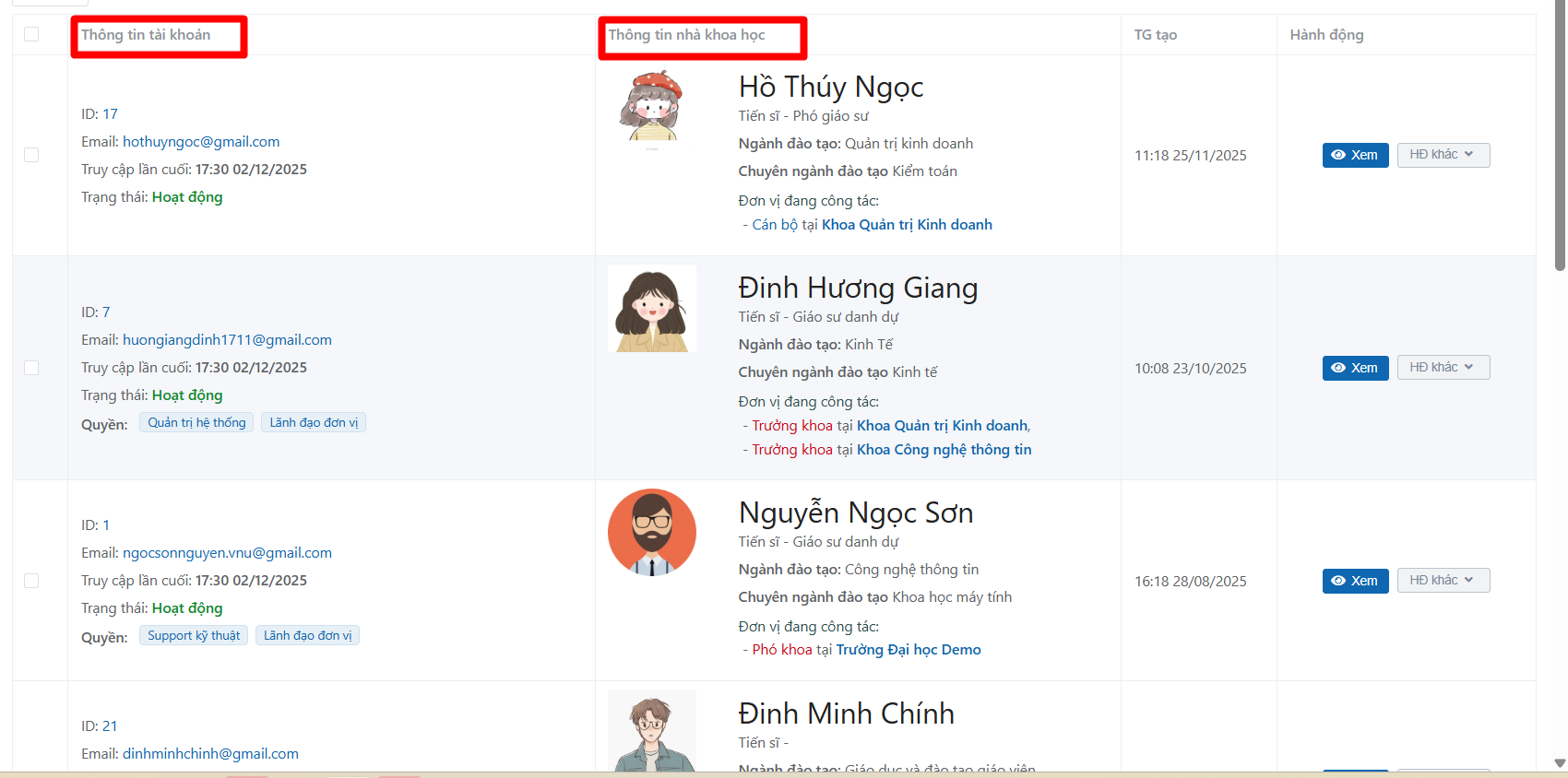Check the row checkbox for account ID 7
This screenshot has height=778, width=1568.
[31, 368]
